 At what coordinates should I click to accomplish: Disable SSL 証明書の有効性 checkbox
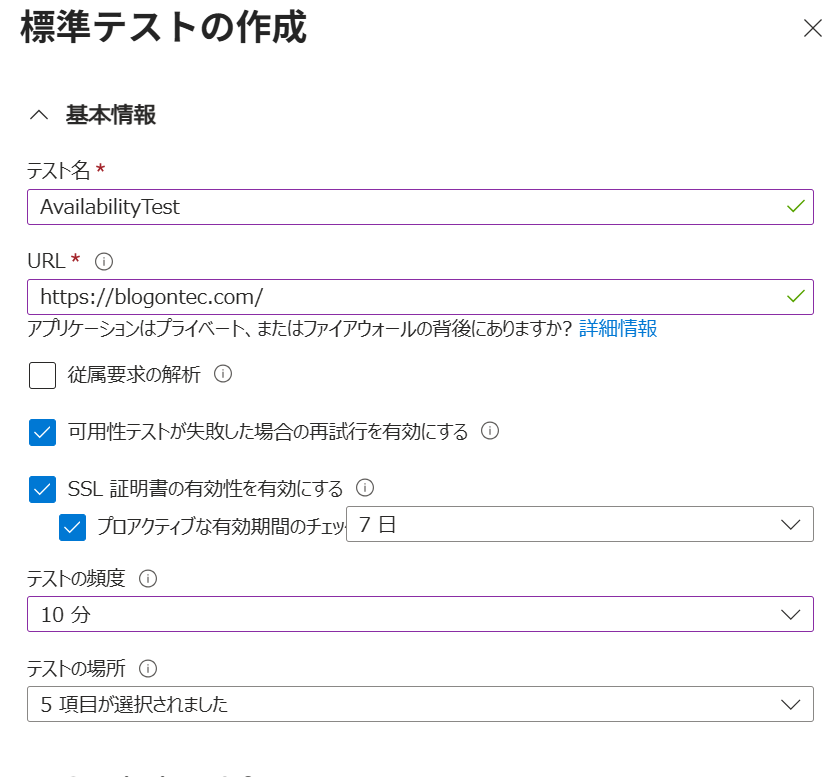(43, 489)
